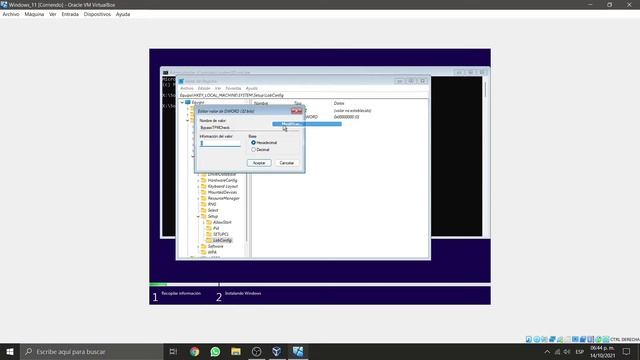Expand the AllowStart key
Viewport: 640px width, 360px height.
(x=204, y=222)
